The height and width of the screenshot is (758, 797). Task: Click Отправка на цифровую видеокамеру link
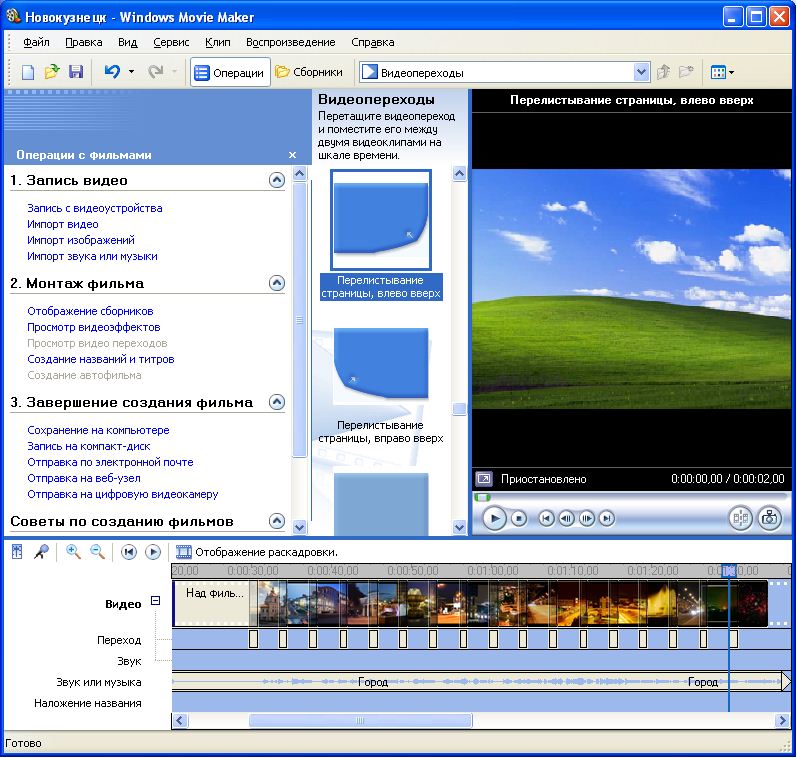click(123, 494)
